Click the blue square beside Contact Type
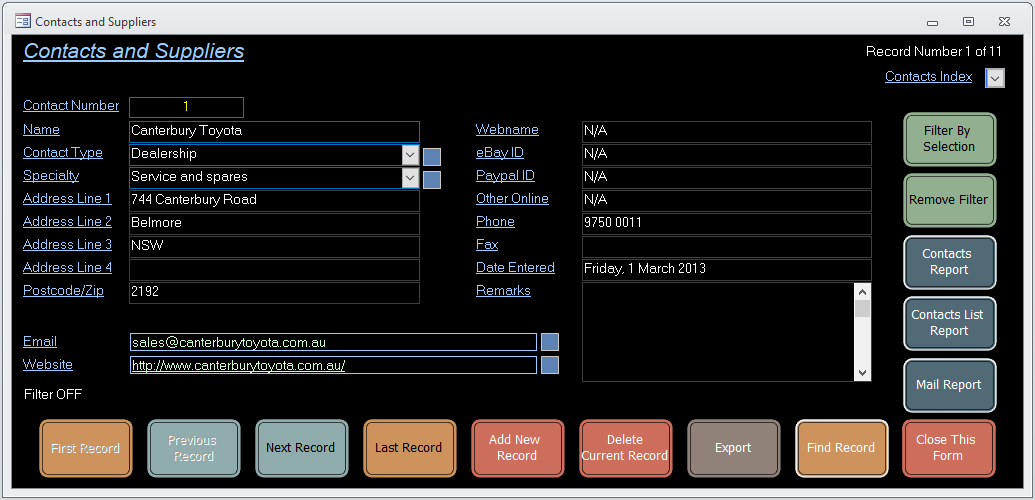Screen dimensions: 1035x500 pos(432,157)
